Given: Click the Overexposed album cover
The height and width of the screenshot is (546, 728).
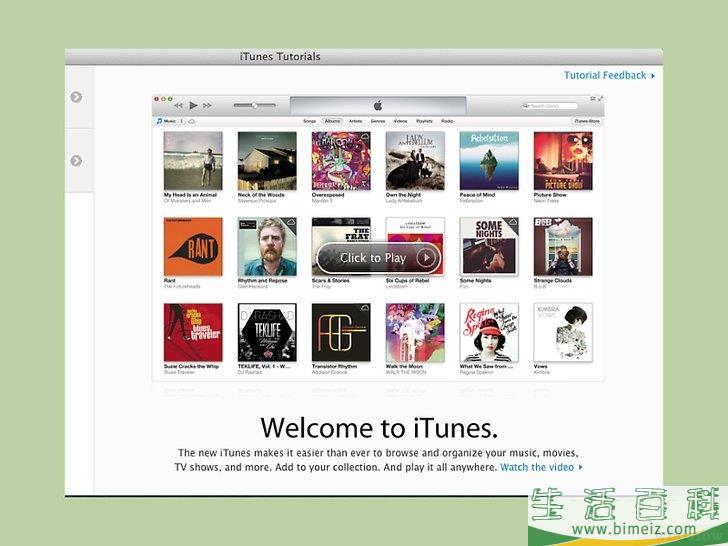Looking at the screenshot, I should pos(341,161).
